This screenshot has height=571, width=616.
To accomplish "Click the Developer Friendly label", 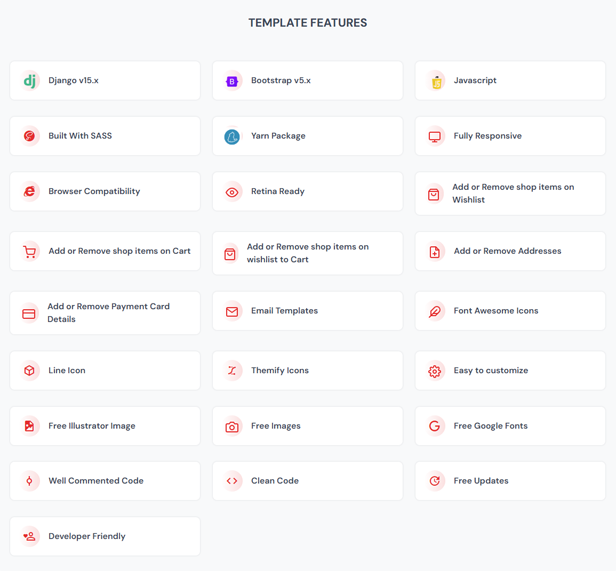I will (87, 537).
